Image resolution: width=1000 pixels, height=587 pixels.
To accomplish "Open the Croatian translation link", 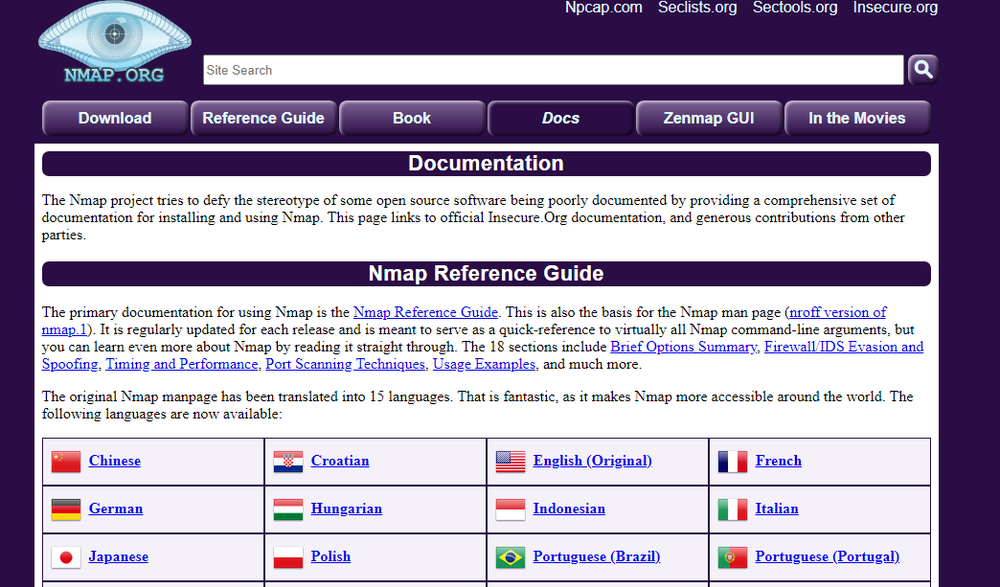I will pyautogui.click(x=340, y=461).
